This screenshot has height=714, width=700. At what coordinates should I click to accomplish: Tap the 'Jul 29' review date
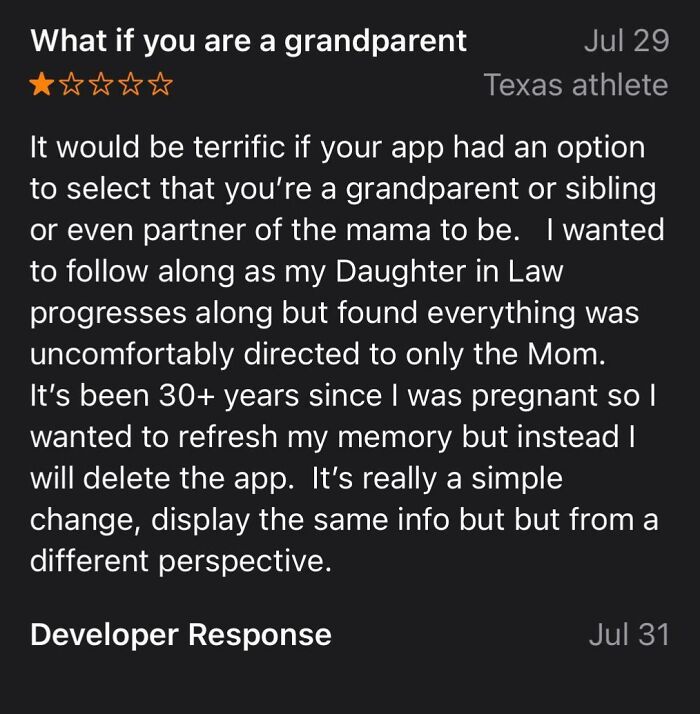click(x=624, y=41)
